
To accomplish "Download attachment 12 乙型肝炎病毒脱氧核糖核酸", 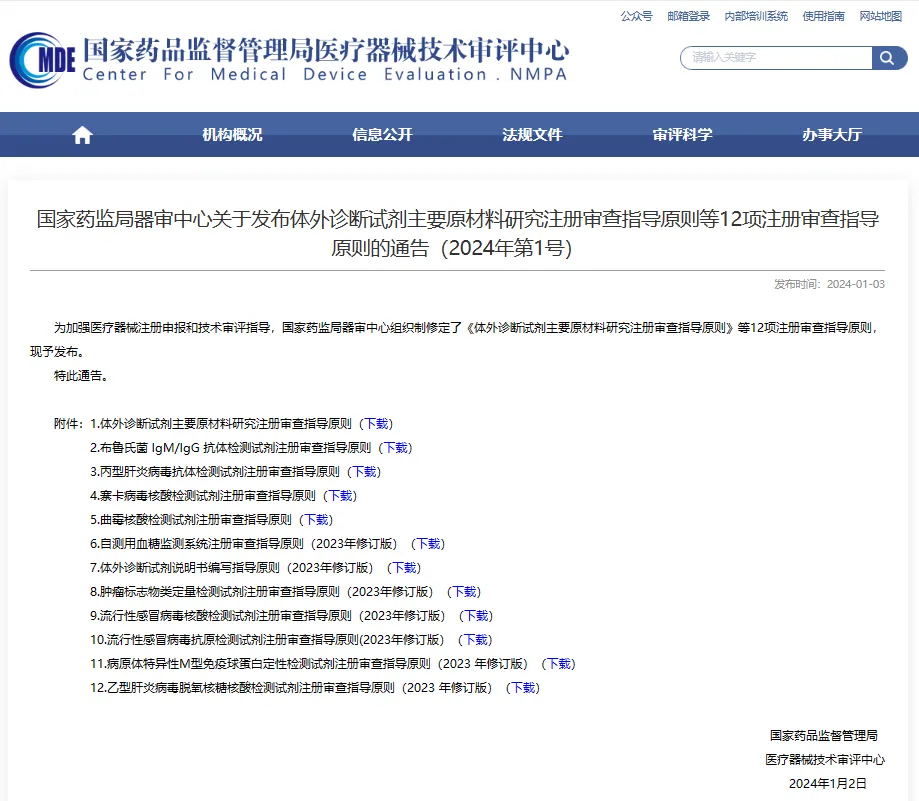I will click(523, 688).
